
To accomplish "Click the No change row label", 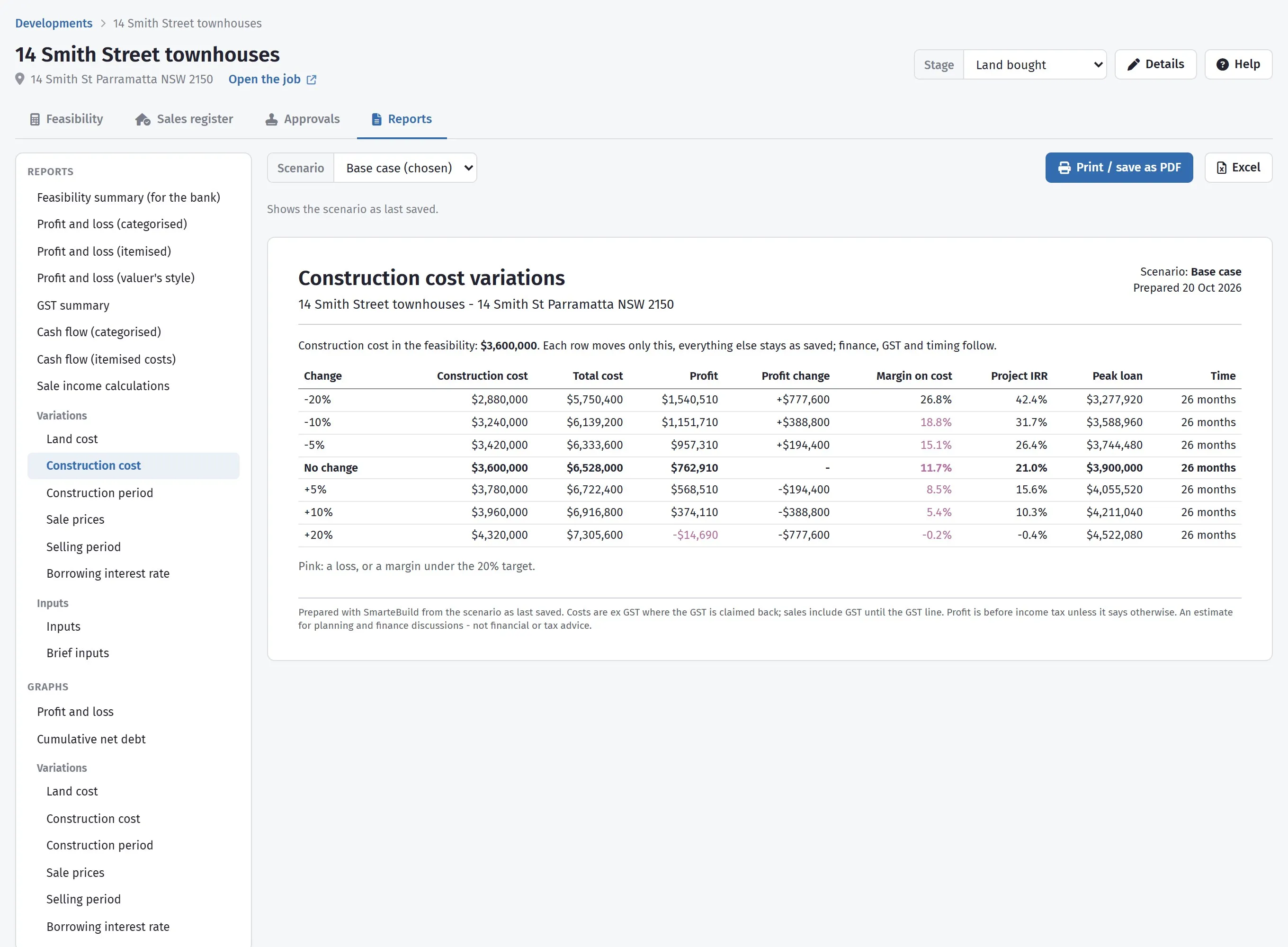I will click(331, 468).
